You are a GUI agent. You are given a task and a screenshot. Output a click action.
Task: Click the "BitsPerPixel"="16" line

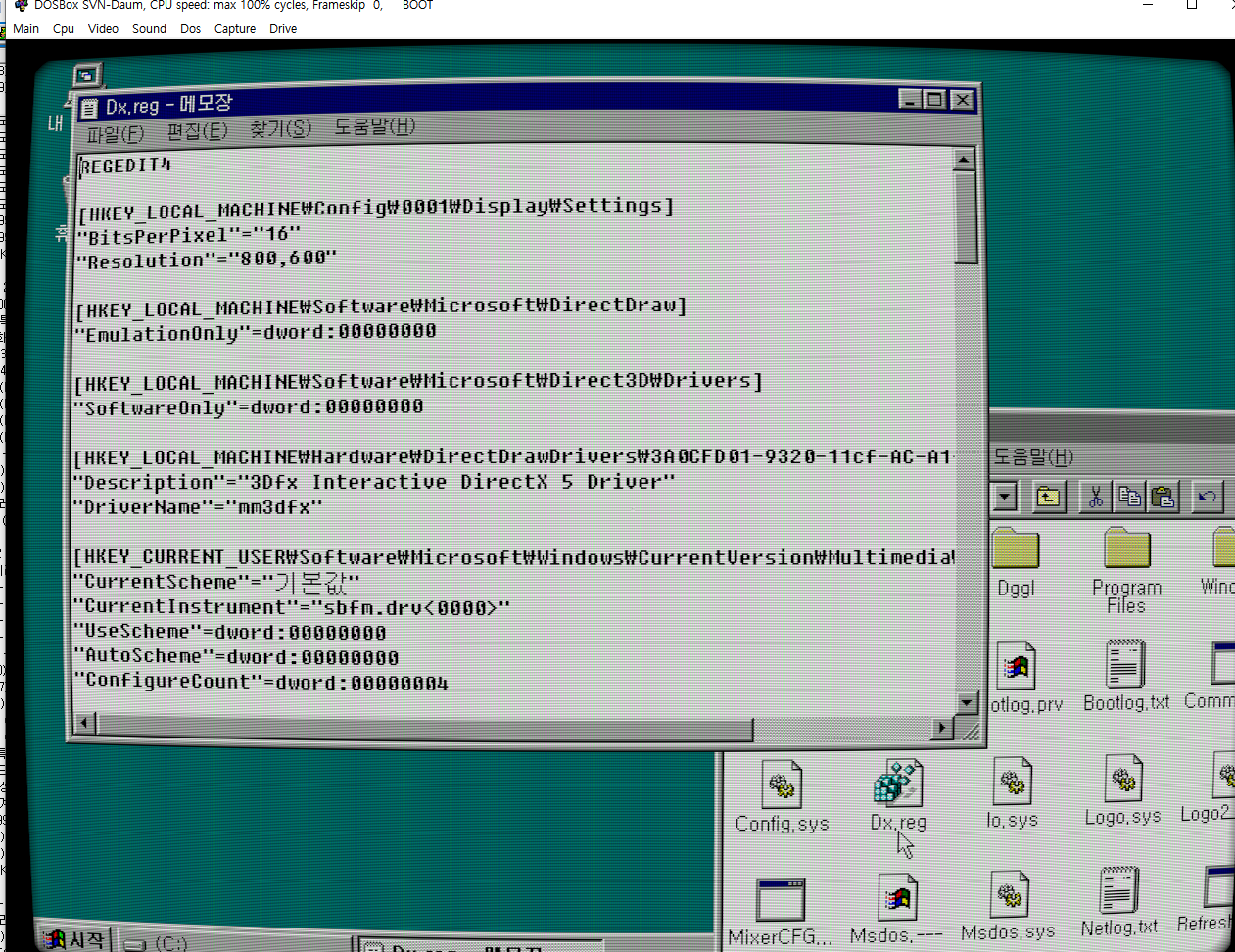point(189,235)
